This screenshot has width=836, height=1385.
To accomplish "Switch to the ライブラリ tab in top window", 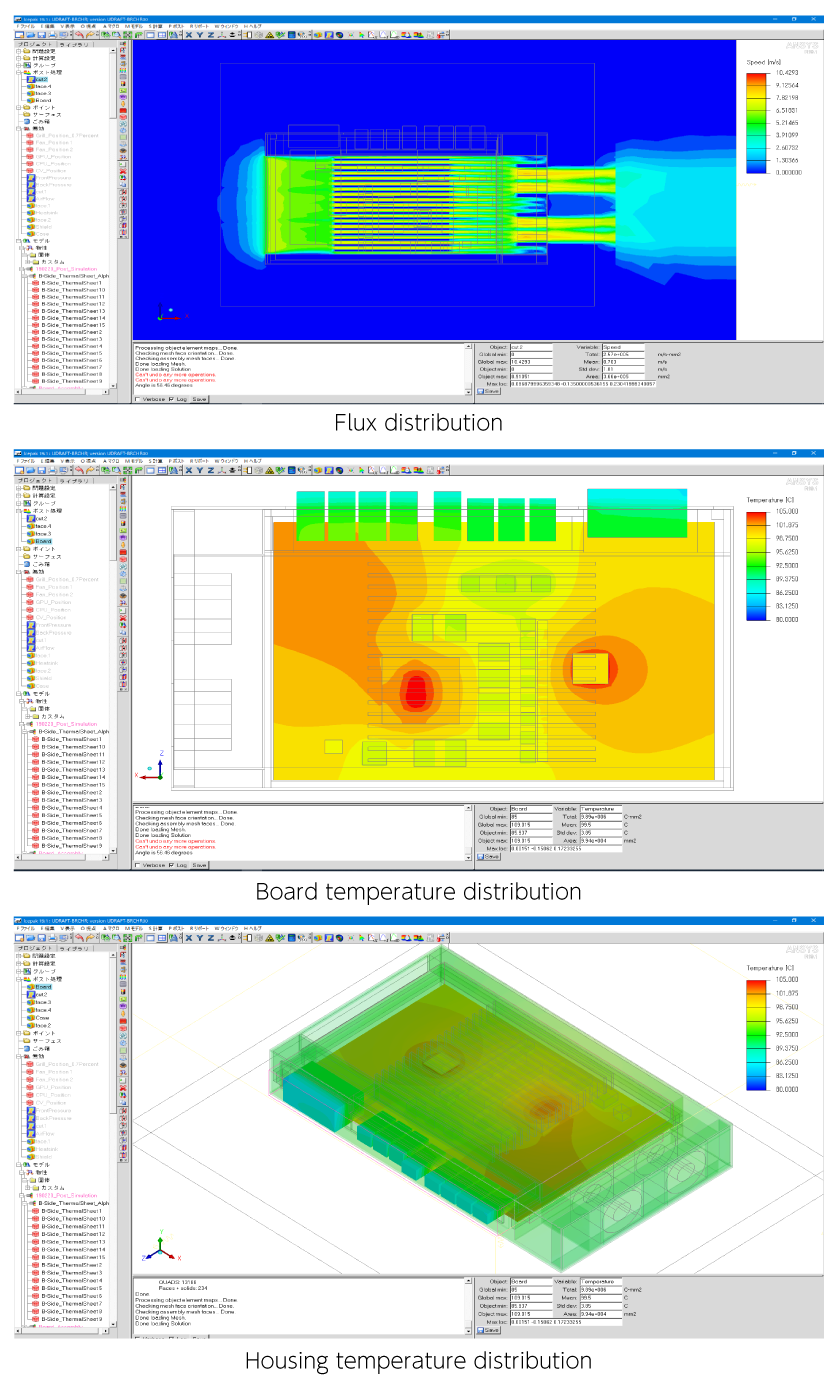I will 75,45.
